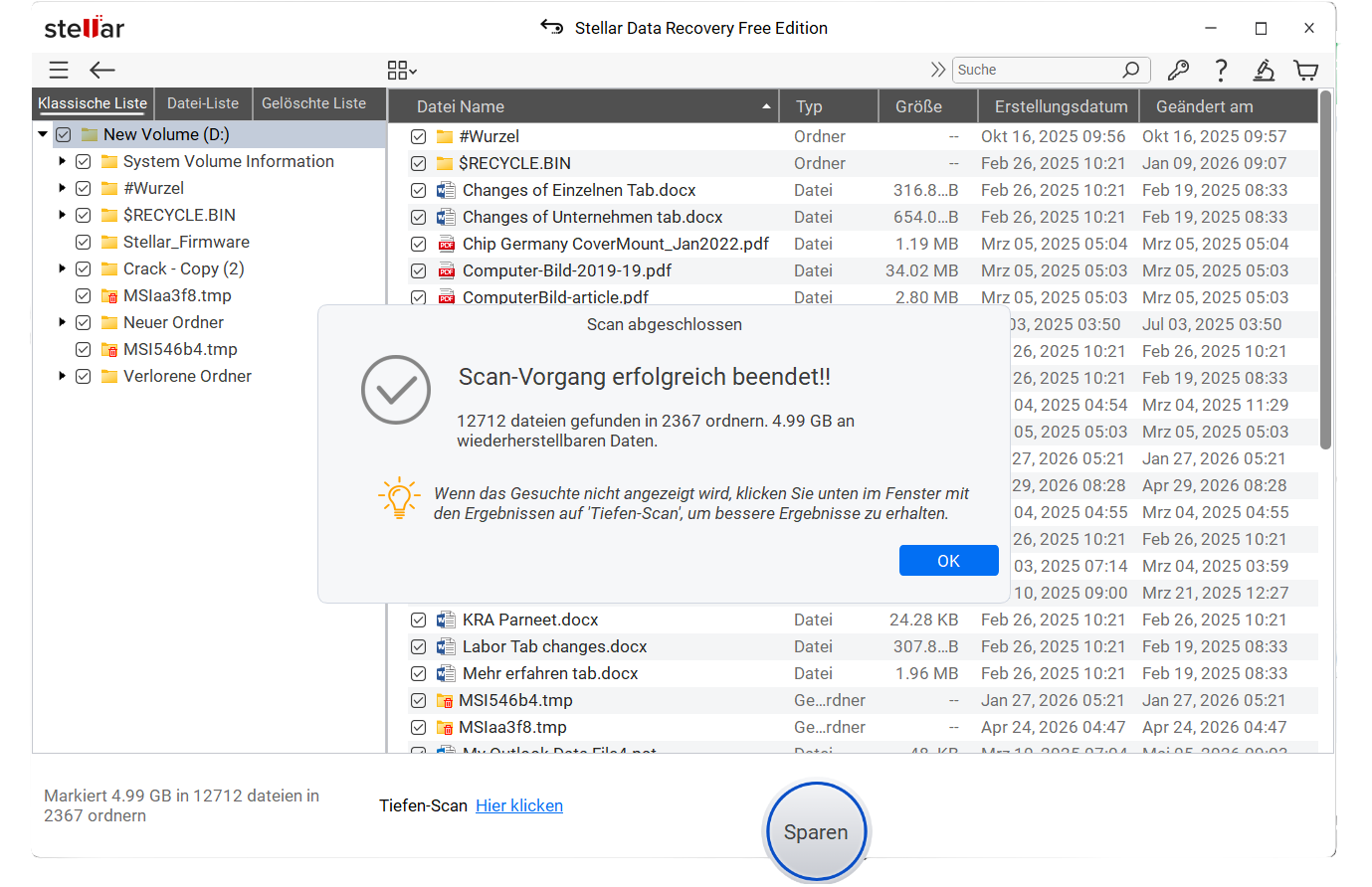Expand the search options double chevron
The width and height of the screenshot is (1372, 887).
coord(938,70)
